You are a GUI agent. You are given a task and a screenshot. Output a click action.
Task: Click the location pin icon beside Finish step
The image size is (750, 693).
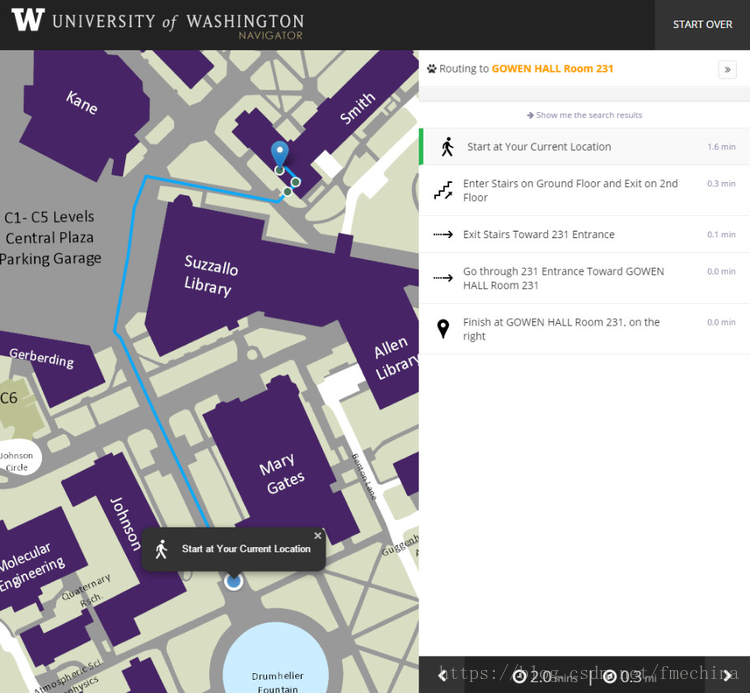click(x=443, y=329)
